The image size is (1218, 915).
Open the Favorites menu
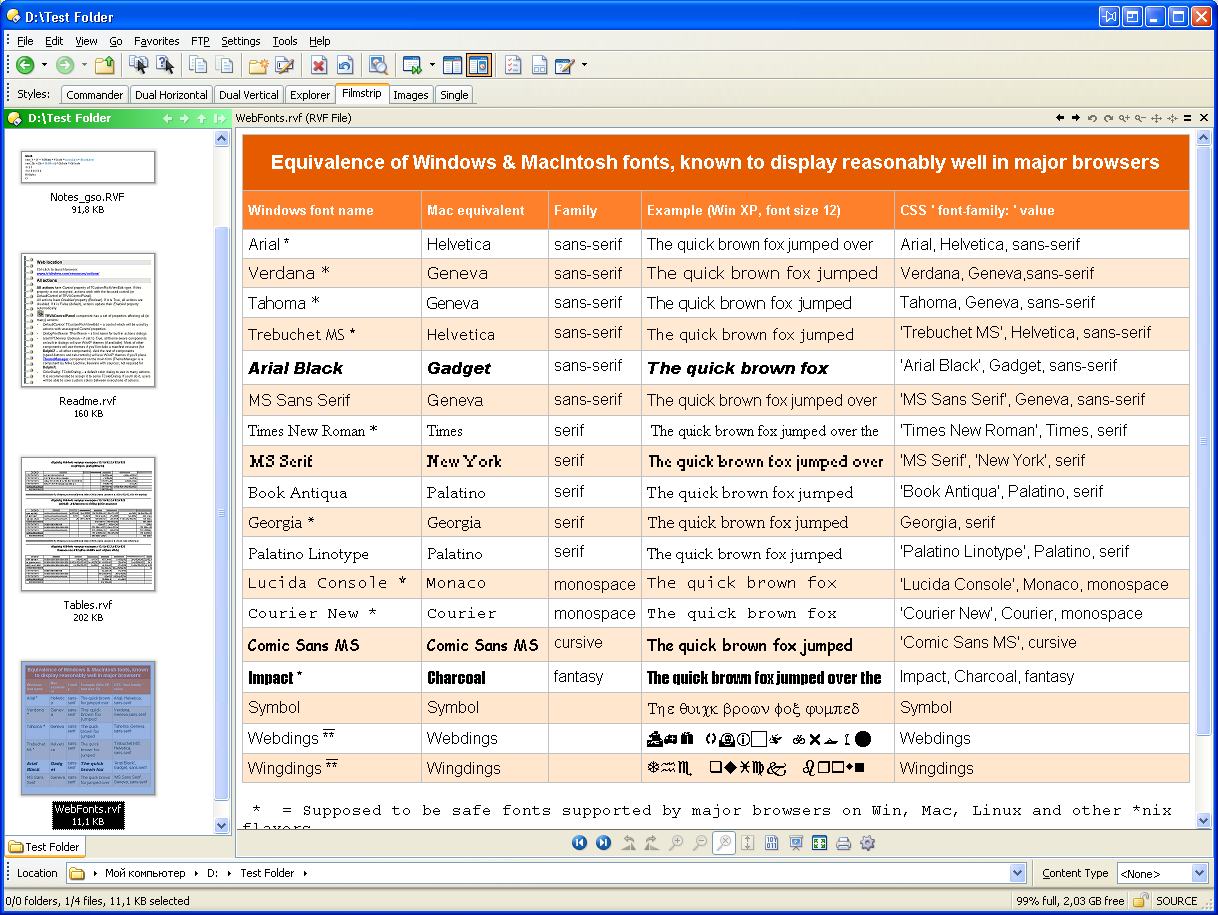[157, 41]
